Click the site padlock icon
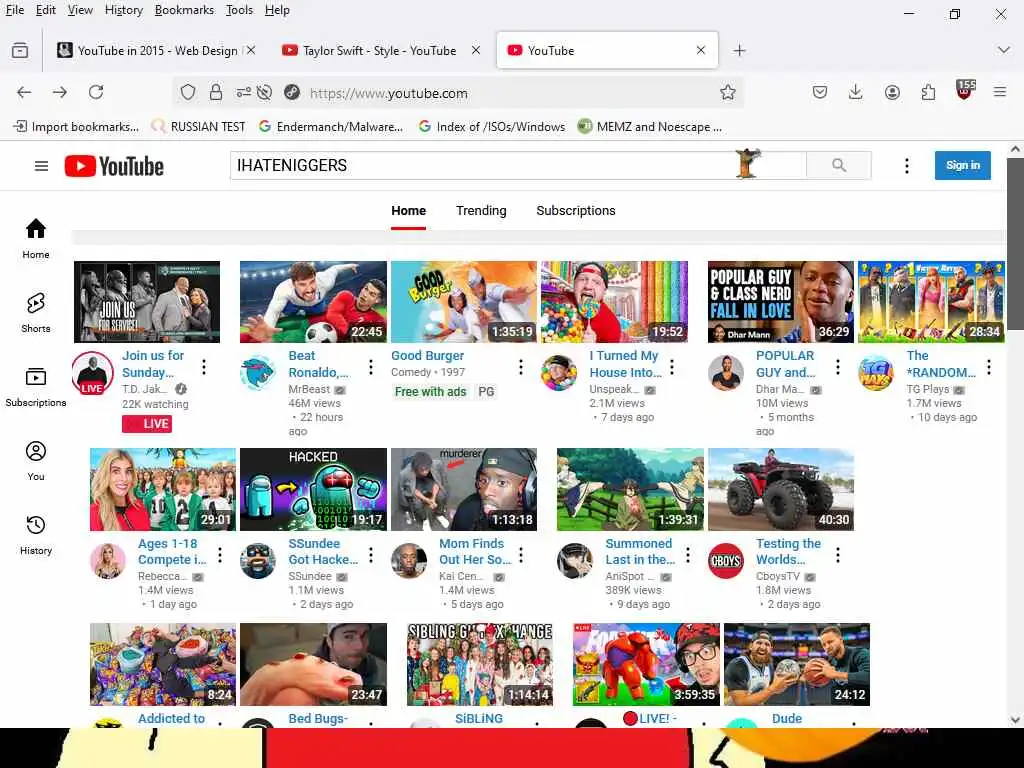Viewport: 1024px width, 768px height. pos(216,93)
